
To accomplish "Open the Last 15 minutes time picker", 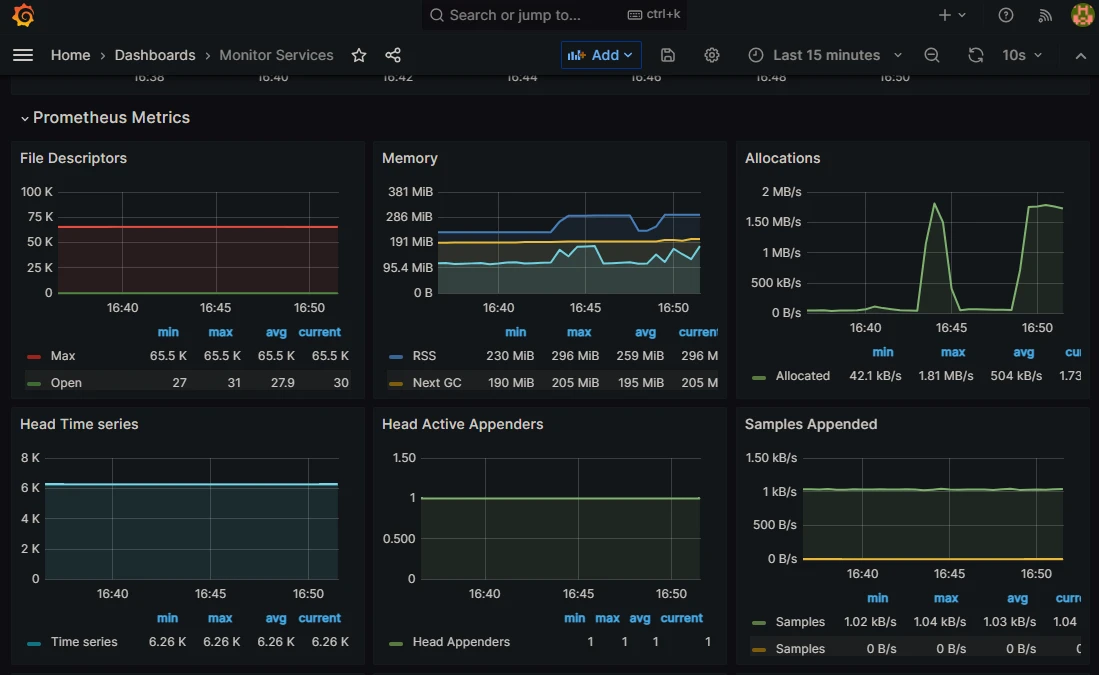I will click(x=825, y=55).
